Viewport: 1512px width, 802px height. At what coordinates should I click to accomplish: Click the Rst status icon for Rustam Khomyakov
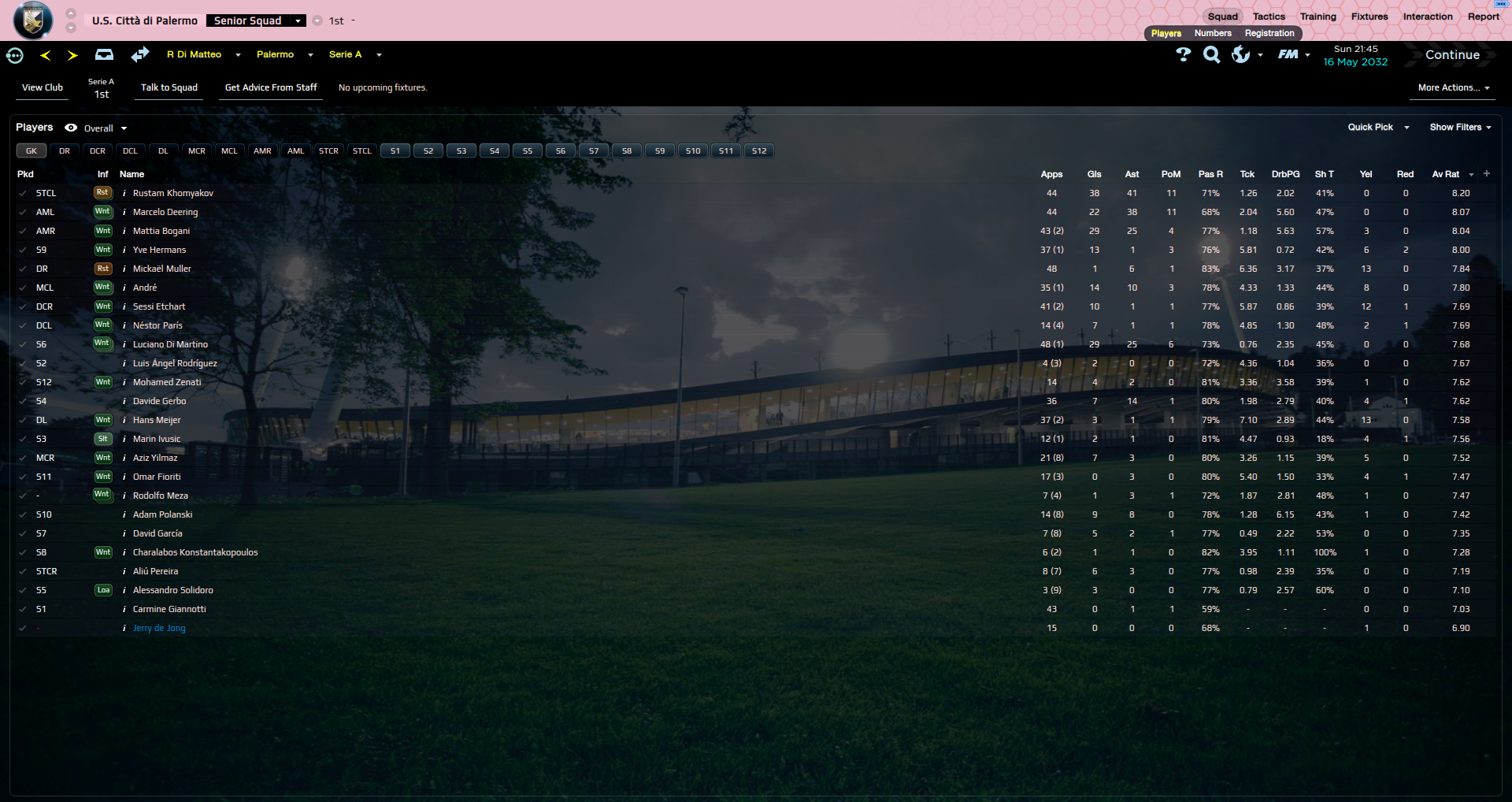103,193
